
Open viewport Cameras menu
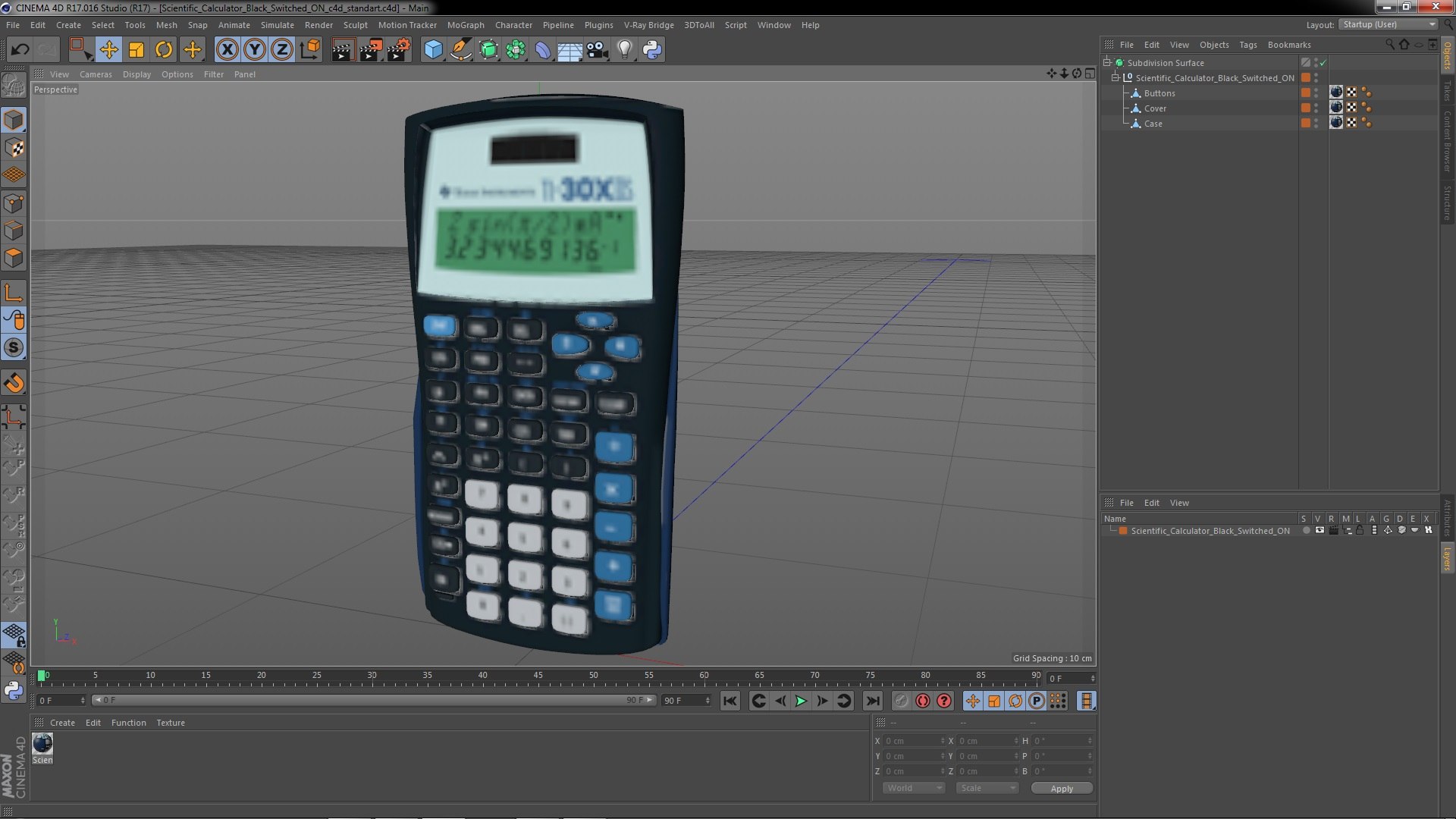pyautogui.click(x=96, y=74)
